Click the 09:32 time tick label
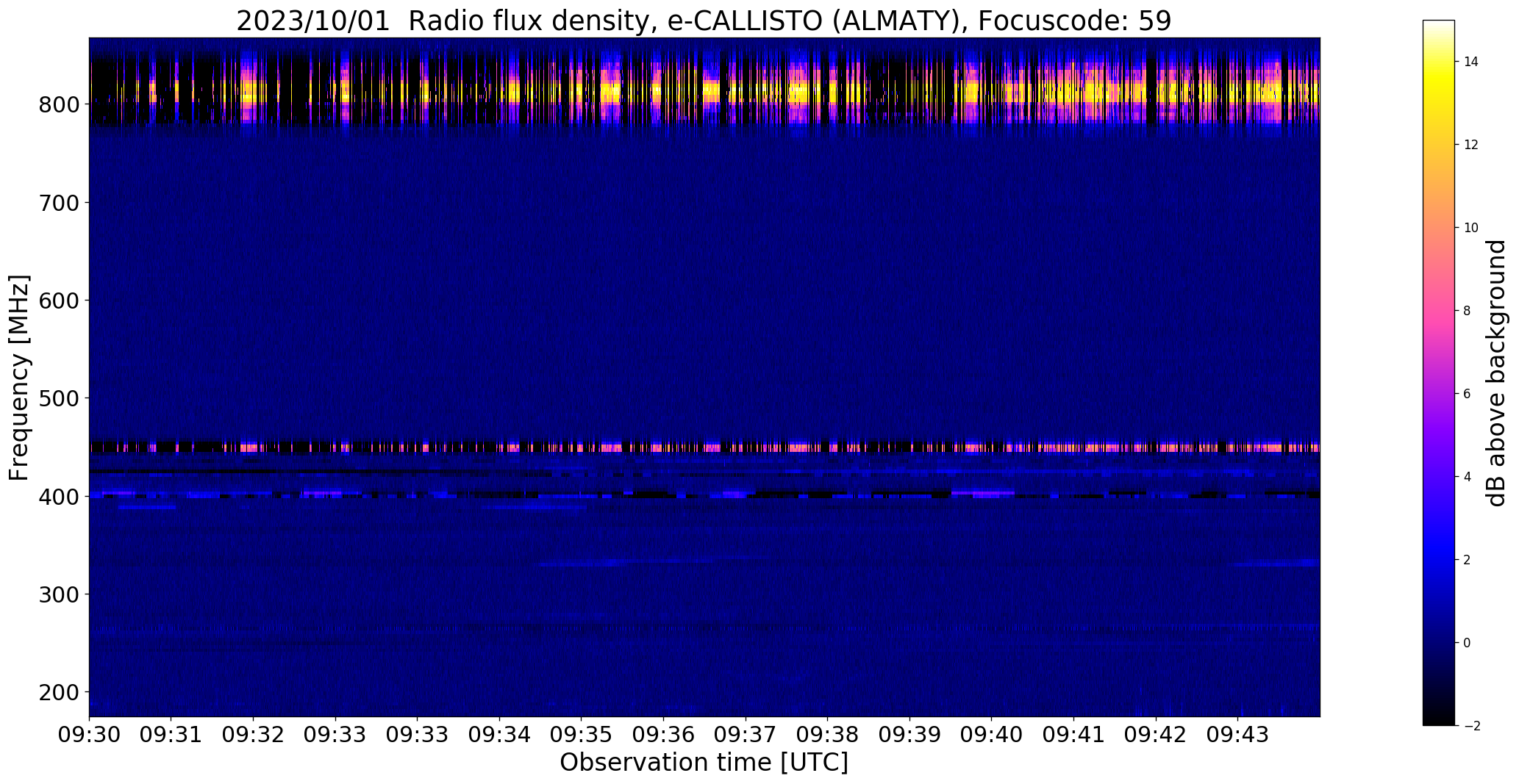The width and height of the screenshot is (1519, 784). 254,735
